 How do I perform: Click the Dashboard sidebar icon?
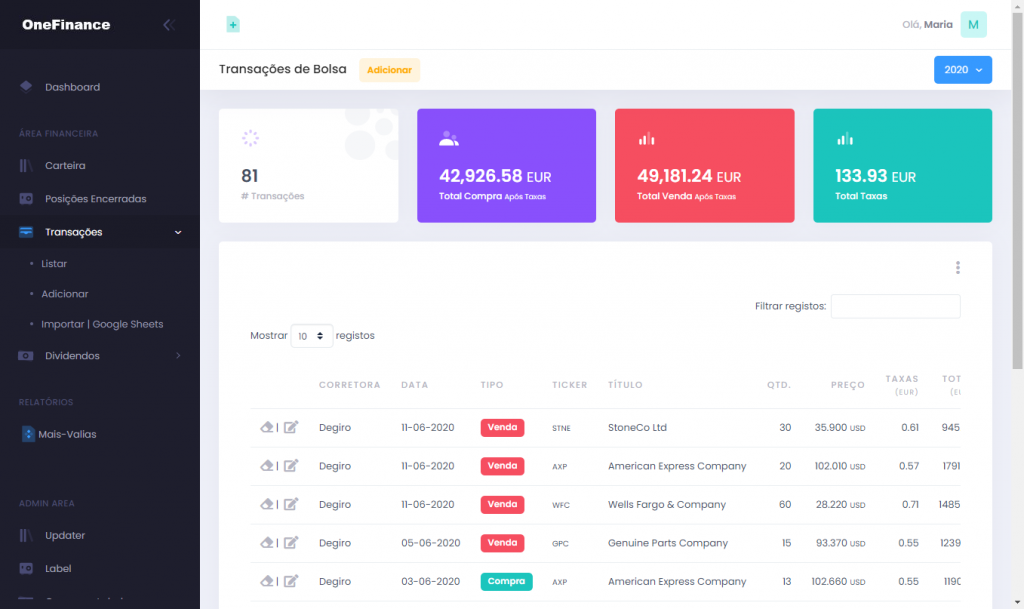point(26,87)
